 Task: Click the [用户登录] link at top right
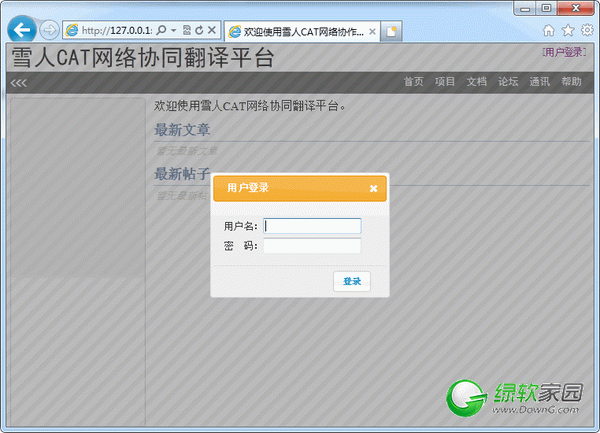(x=564, y=52)
